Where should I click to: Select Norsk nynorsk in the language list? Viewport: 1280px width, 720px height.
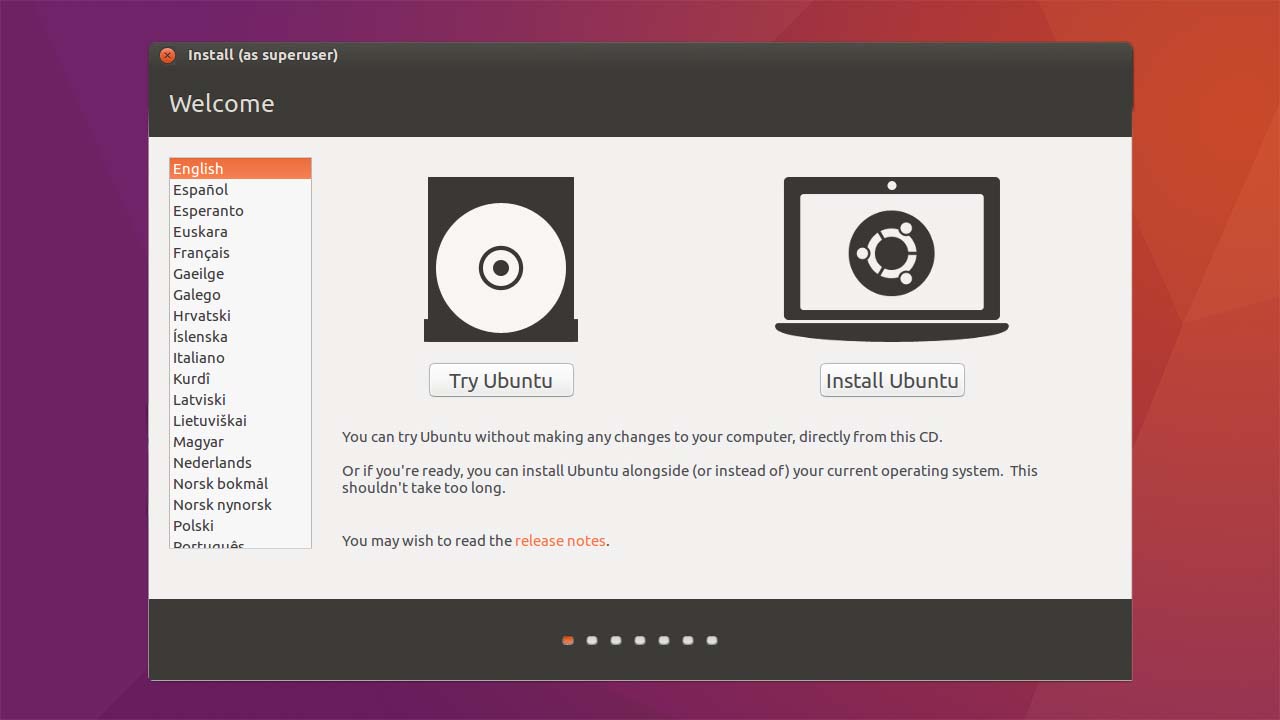pyautogui.click(x=241, y=504)
